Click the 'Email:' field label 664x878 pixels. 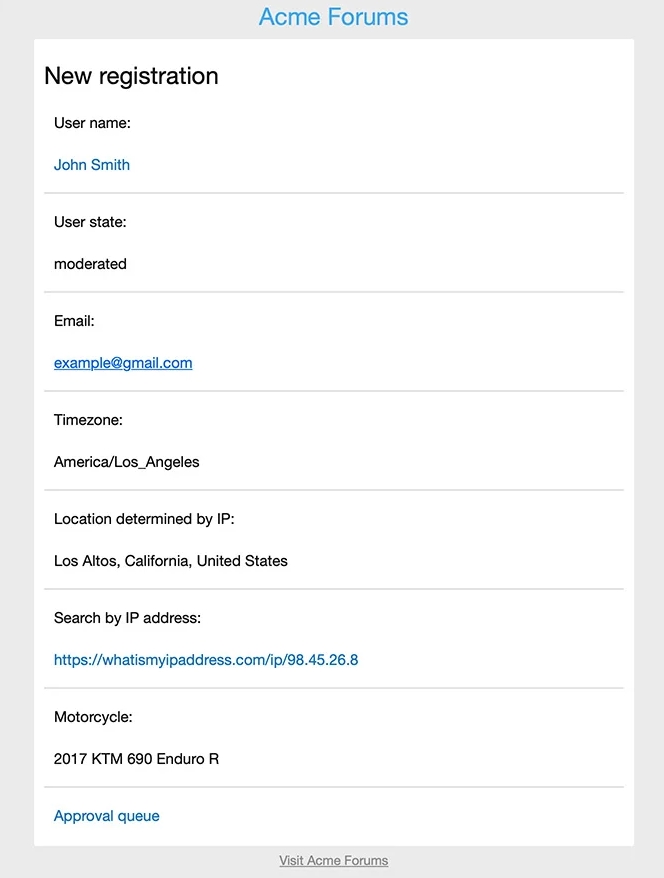[74, 321]
